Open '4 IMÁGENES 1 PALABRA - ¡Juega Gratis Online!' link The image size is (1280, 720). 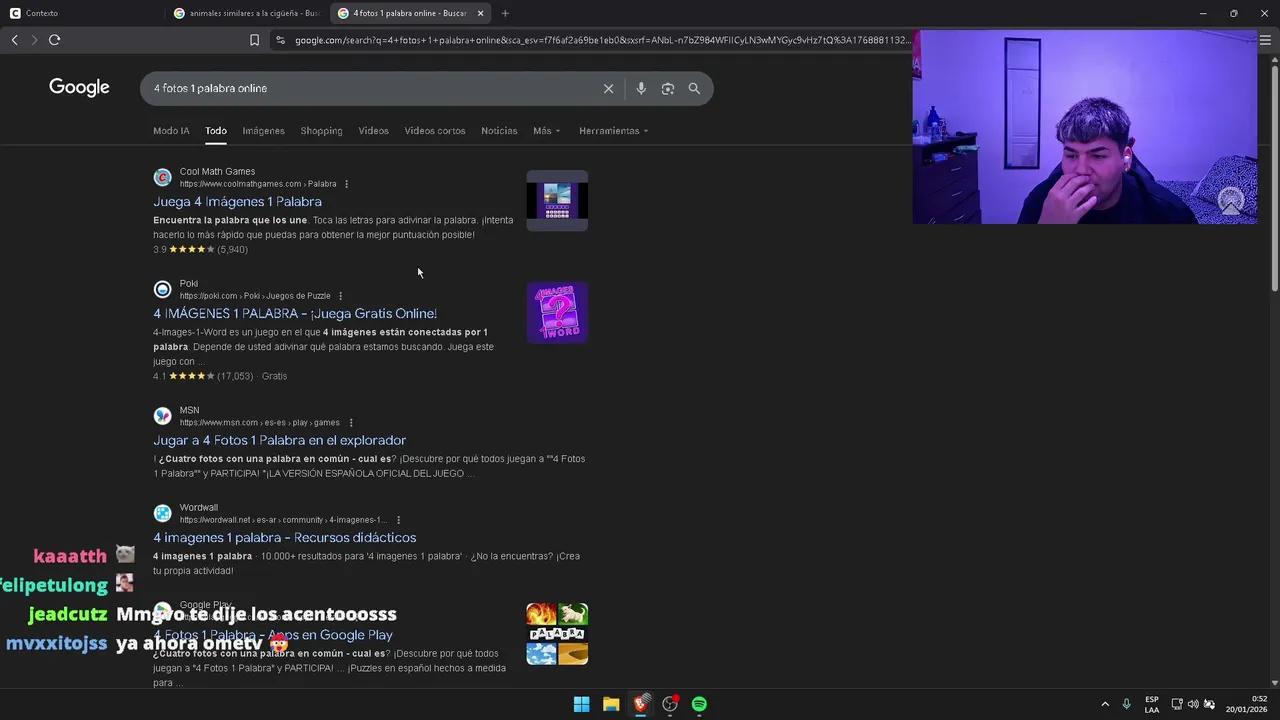295,314
